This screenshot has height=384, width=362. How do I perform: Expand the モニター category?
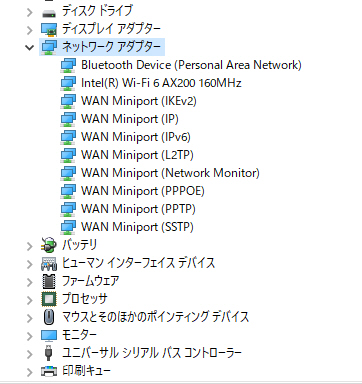point(30,336)
